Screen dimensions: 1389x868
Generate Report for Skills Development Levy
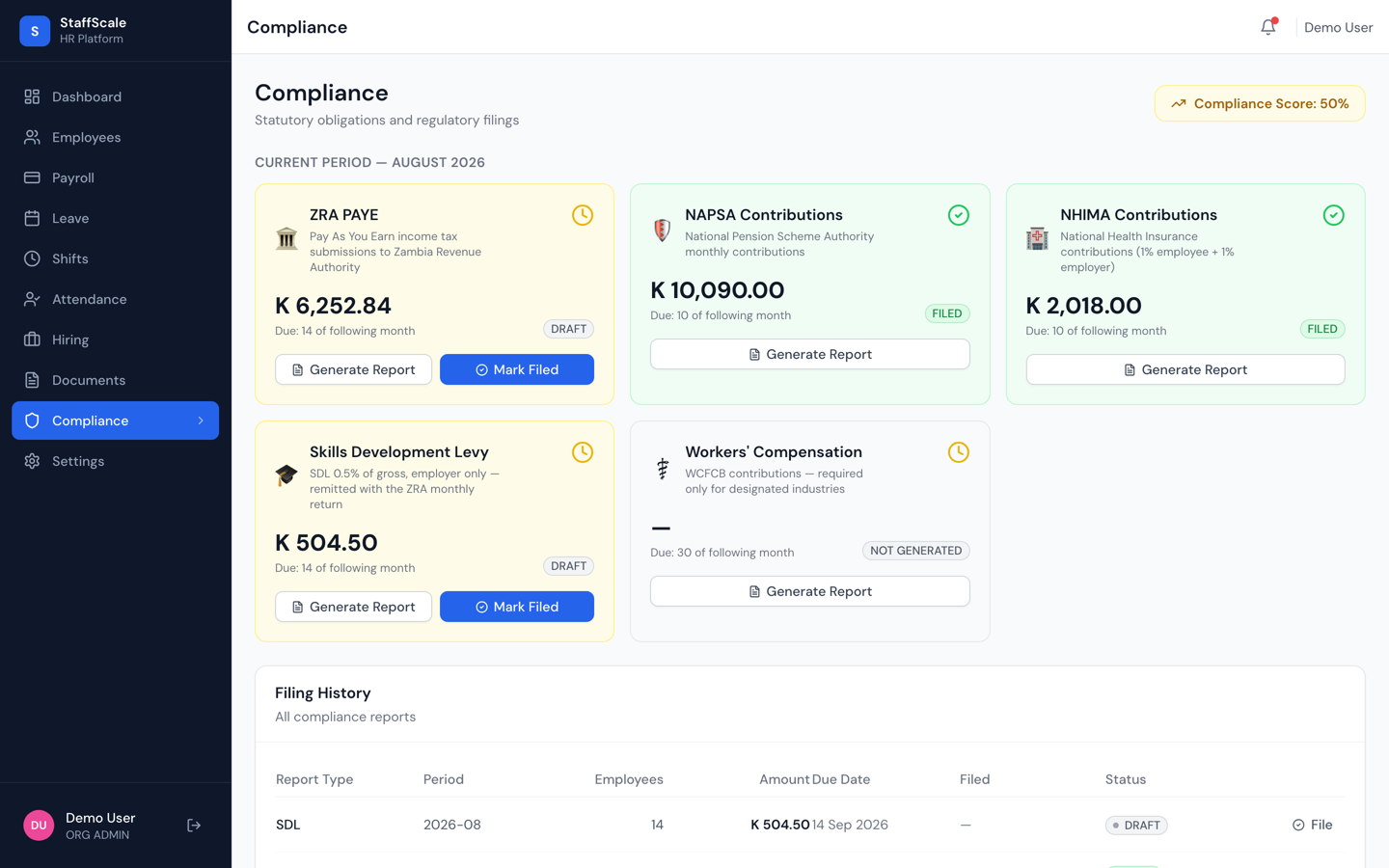353,607
